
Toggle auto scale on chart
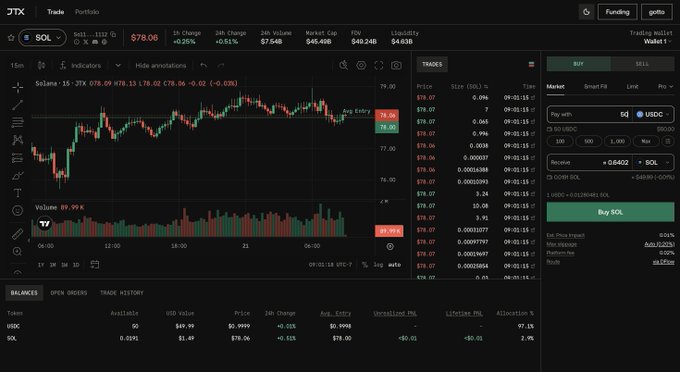pyautogui.click(x=394, y=264)
